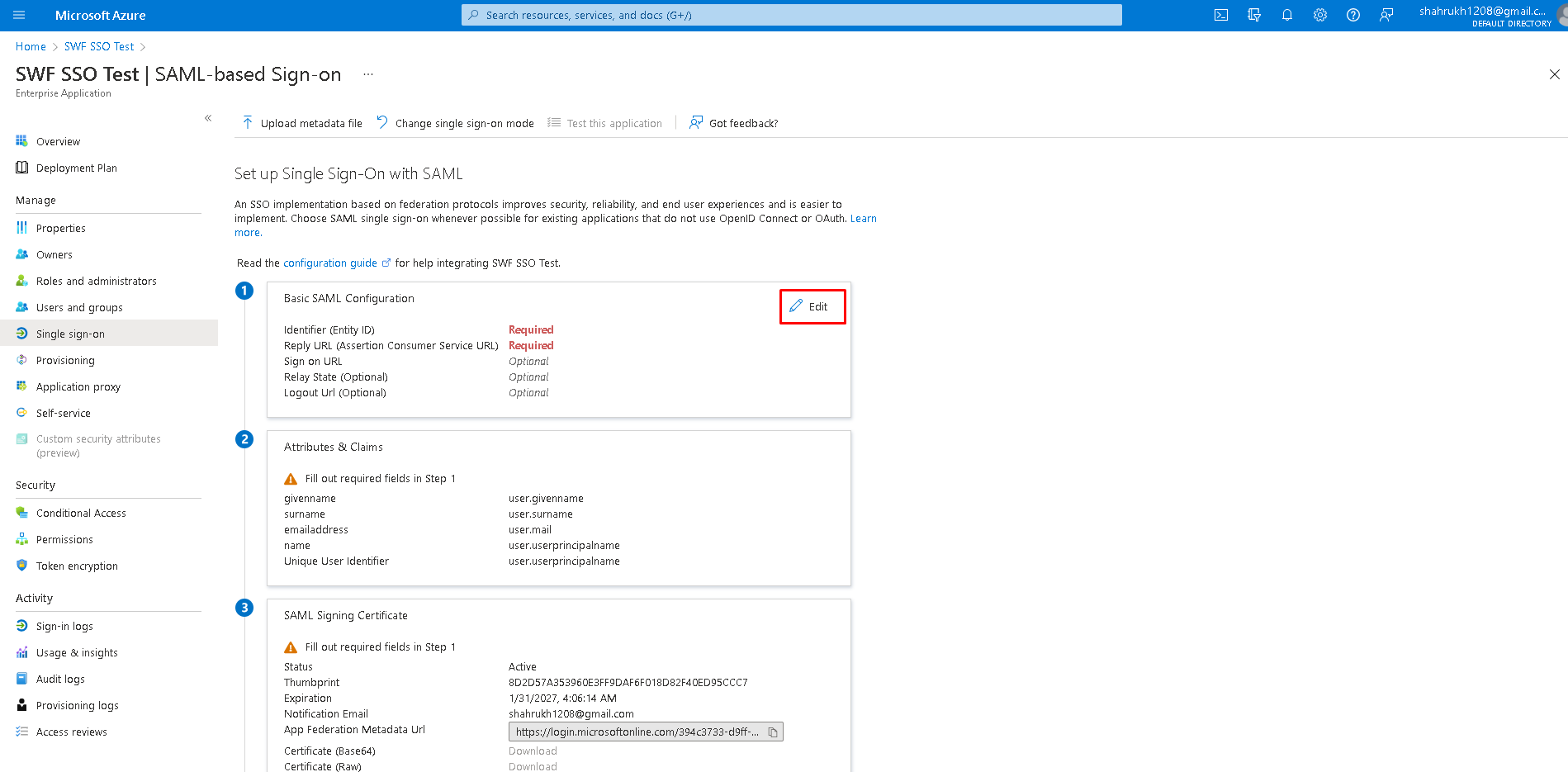1568x772 pixels.
Task: Open the feedback icon in top bar
Action: [x=1386, y=15]
